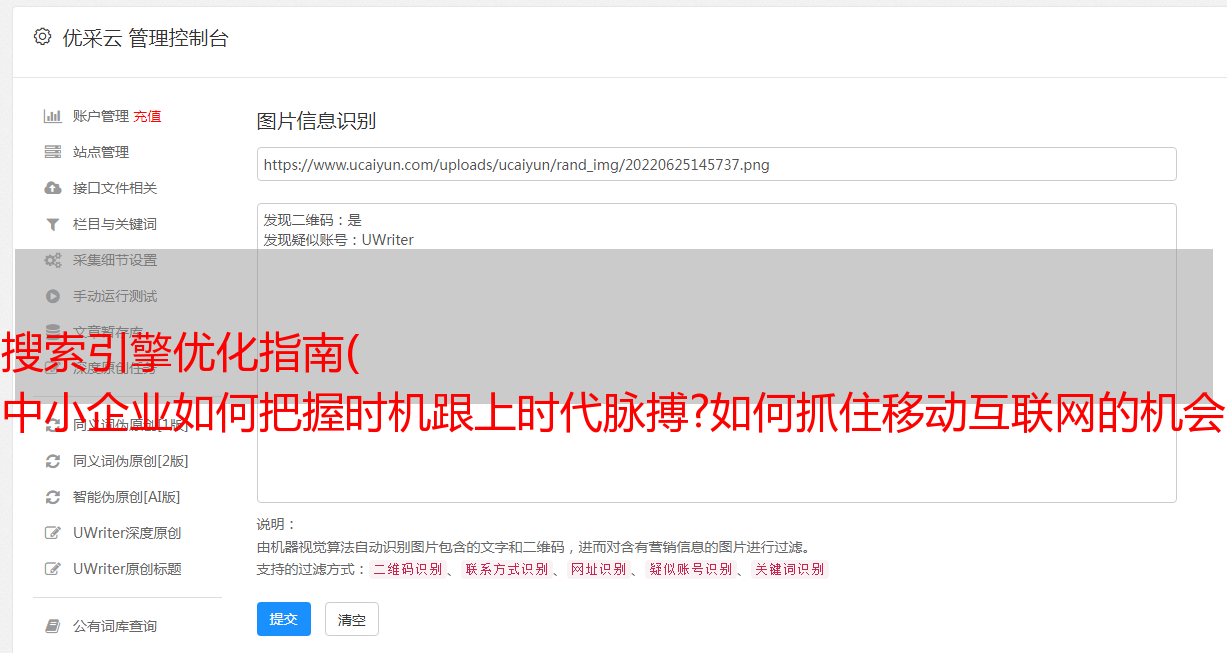
Task: Click the bar chart icon for 账户管理
Action: 53,116
